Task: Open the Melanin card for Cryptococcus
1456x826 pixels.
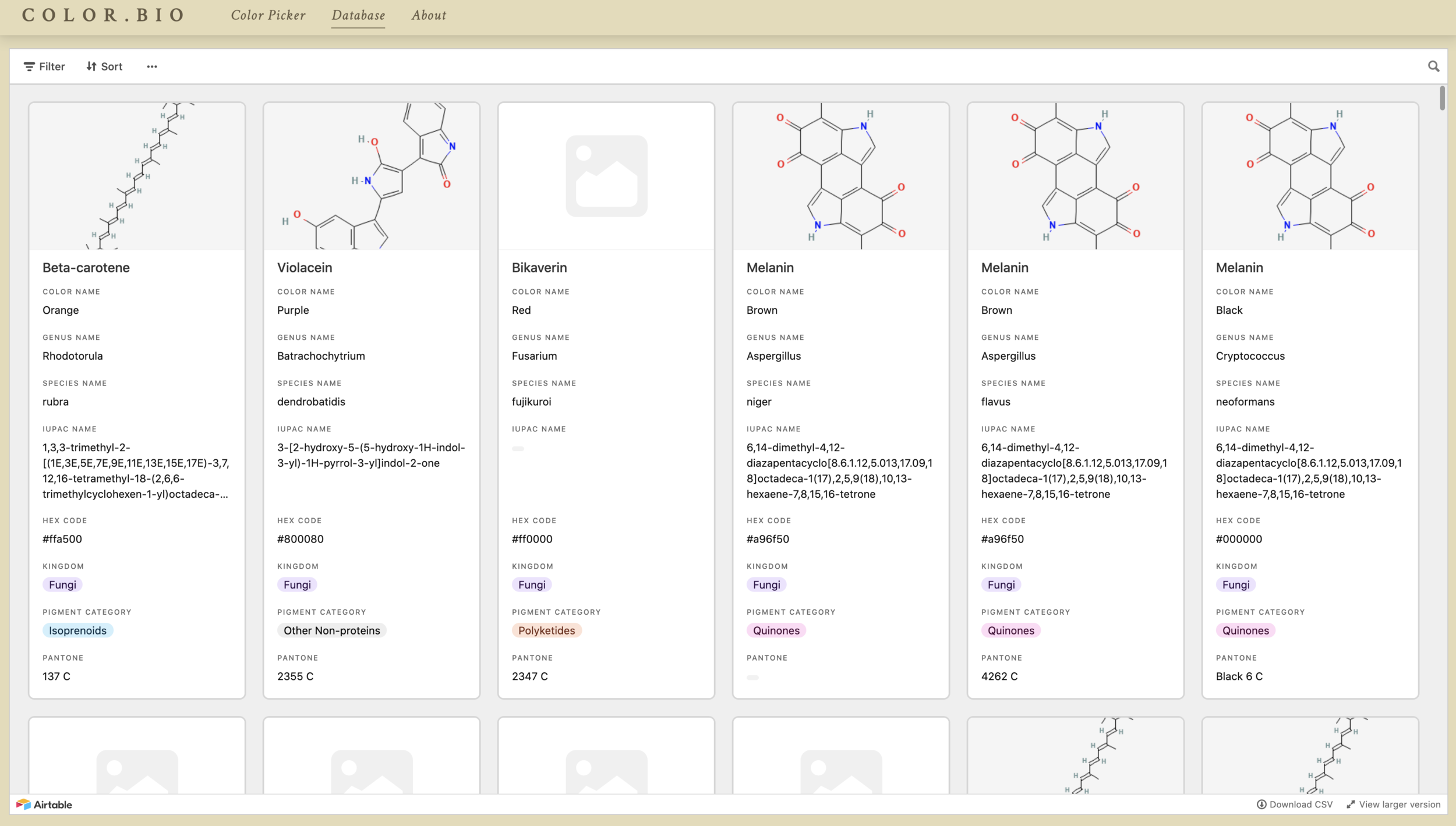Action: 1310,400
